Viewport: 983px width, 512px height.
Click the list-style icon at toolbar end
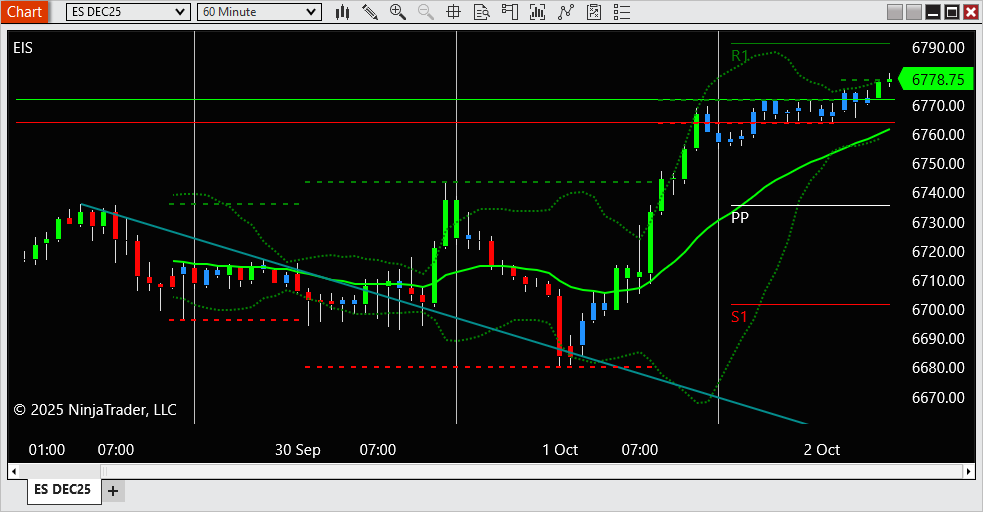[621, 12]
